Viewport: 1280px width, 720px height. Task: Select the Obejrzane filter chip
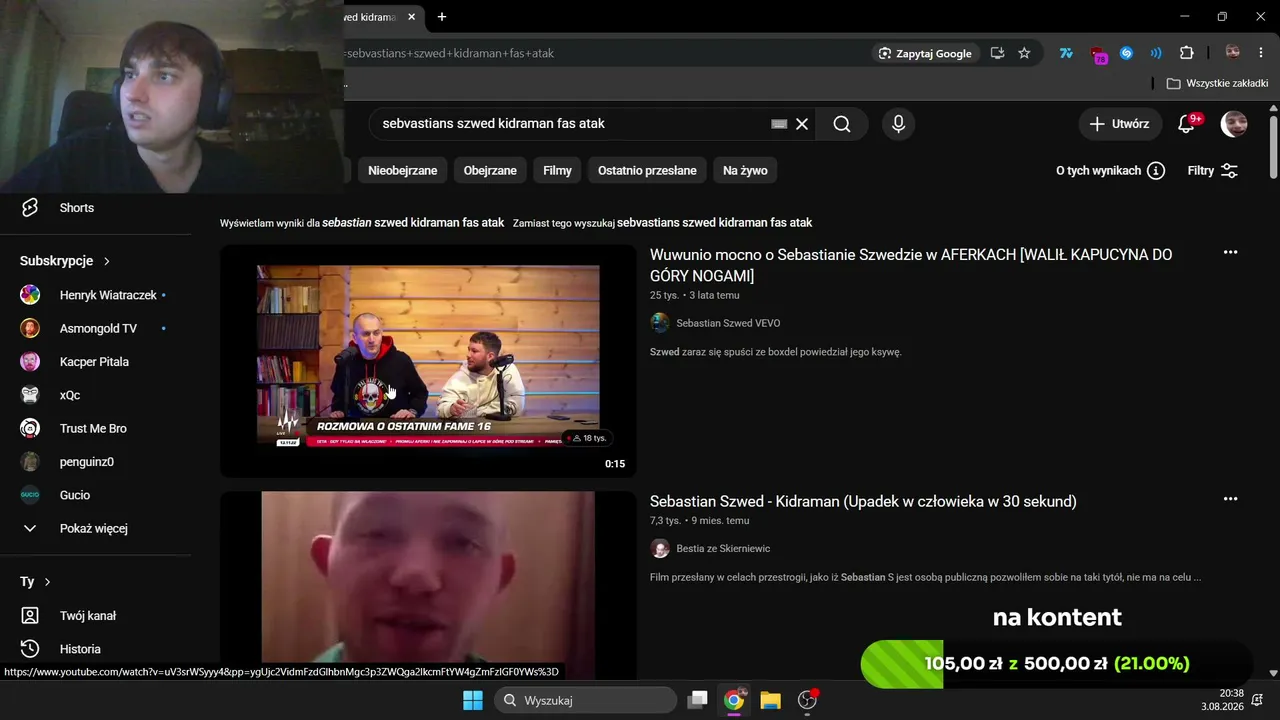pyautogui.click(x=490, y=171)
